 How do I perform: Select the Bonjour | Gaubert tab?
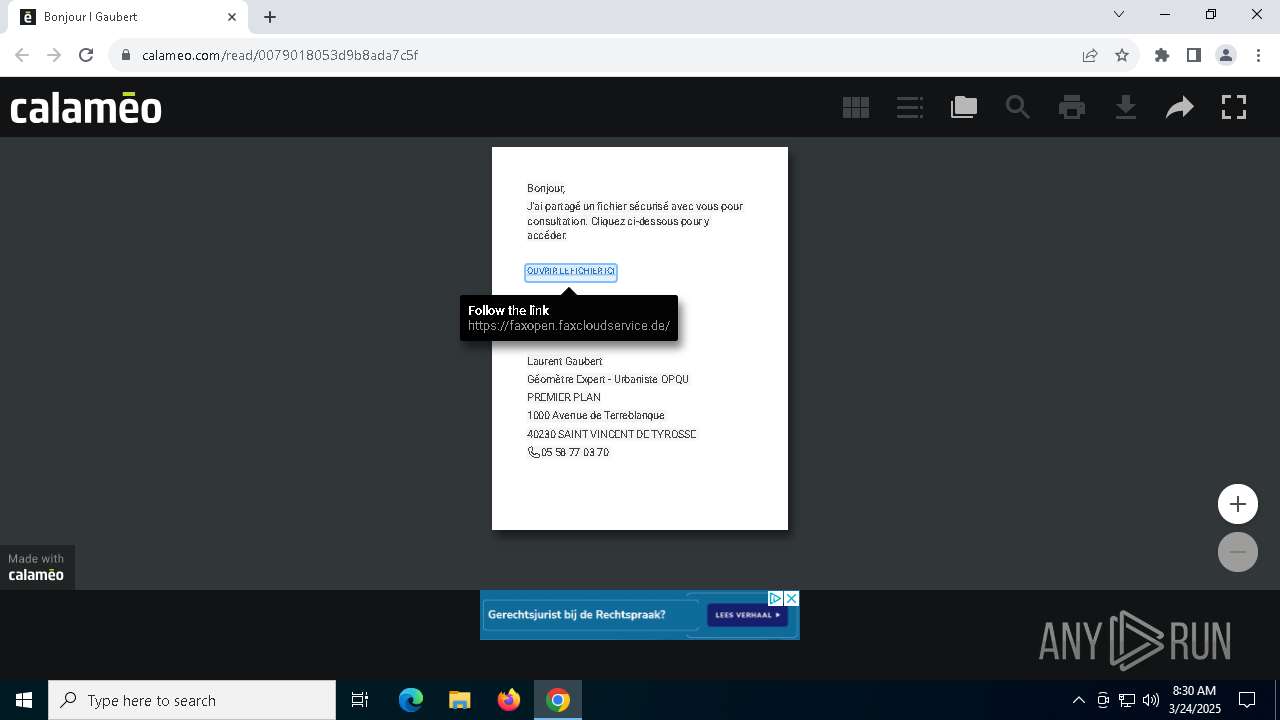tap(128, 17)
